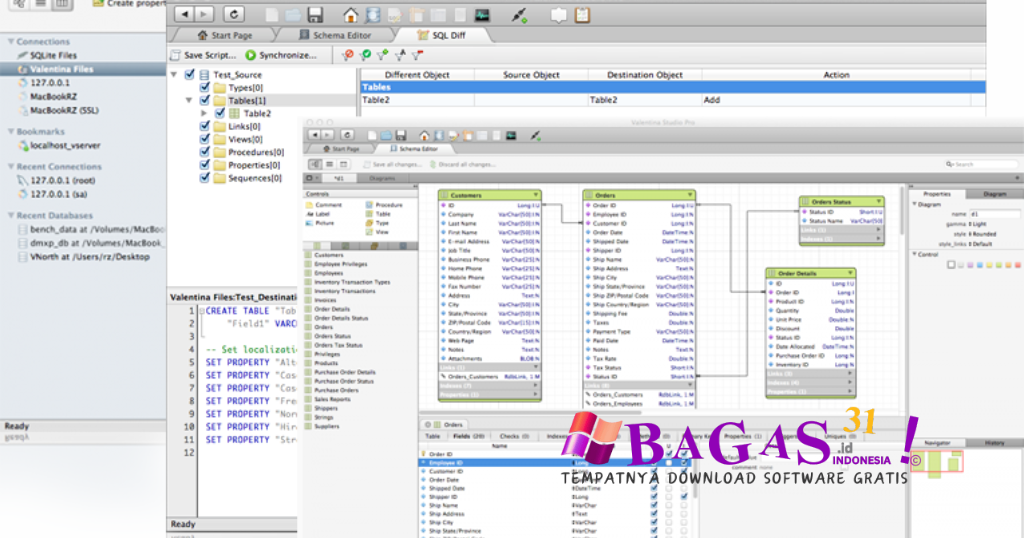Viewport: 1024px width, 538px height.
Task: Click the refresh button in Schema Editor window
Action: [347, 134]
